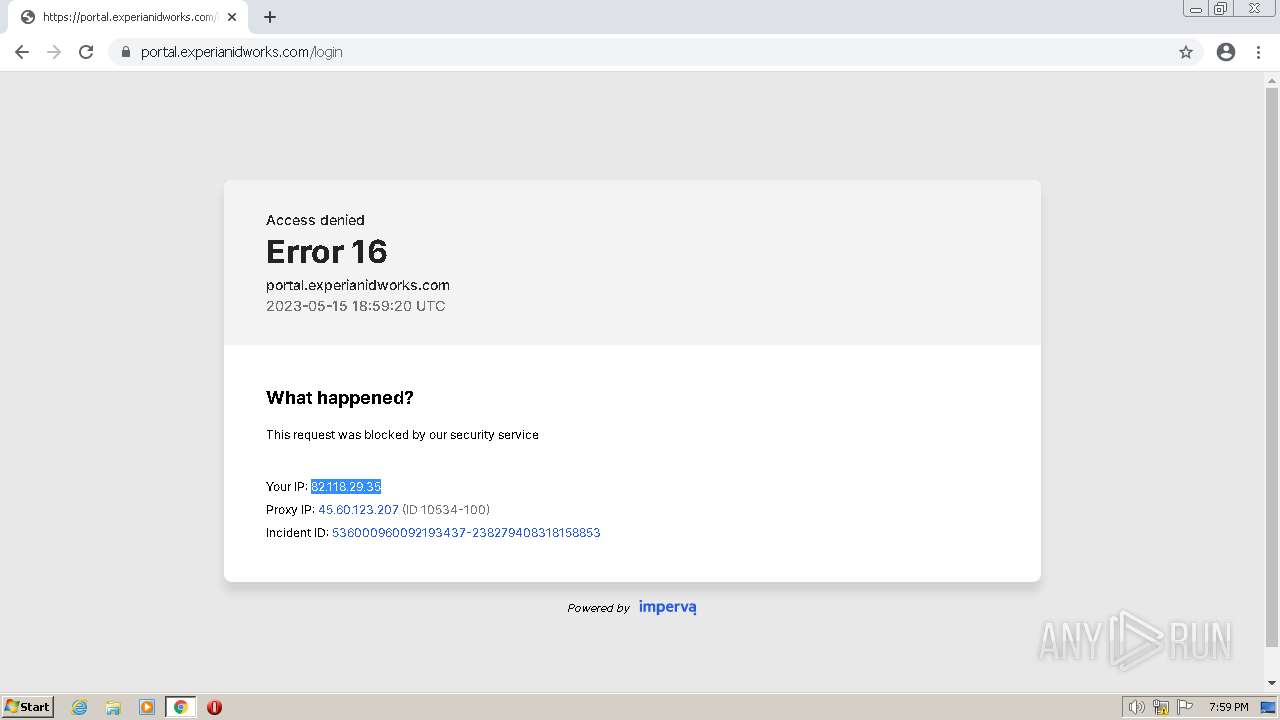Go back with the browser back arrow
Viewport: 1280px width, 720px height.
22,52
